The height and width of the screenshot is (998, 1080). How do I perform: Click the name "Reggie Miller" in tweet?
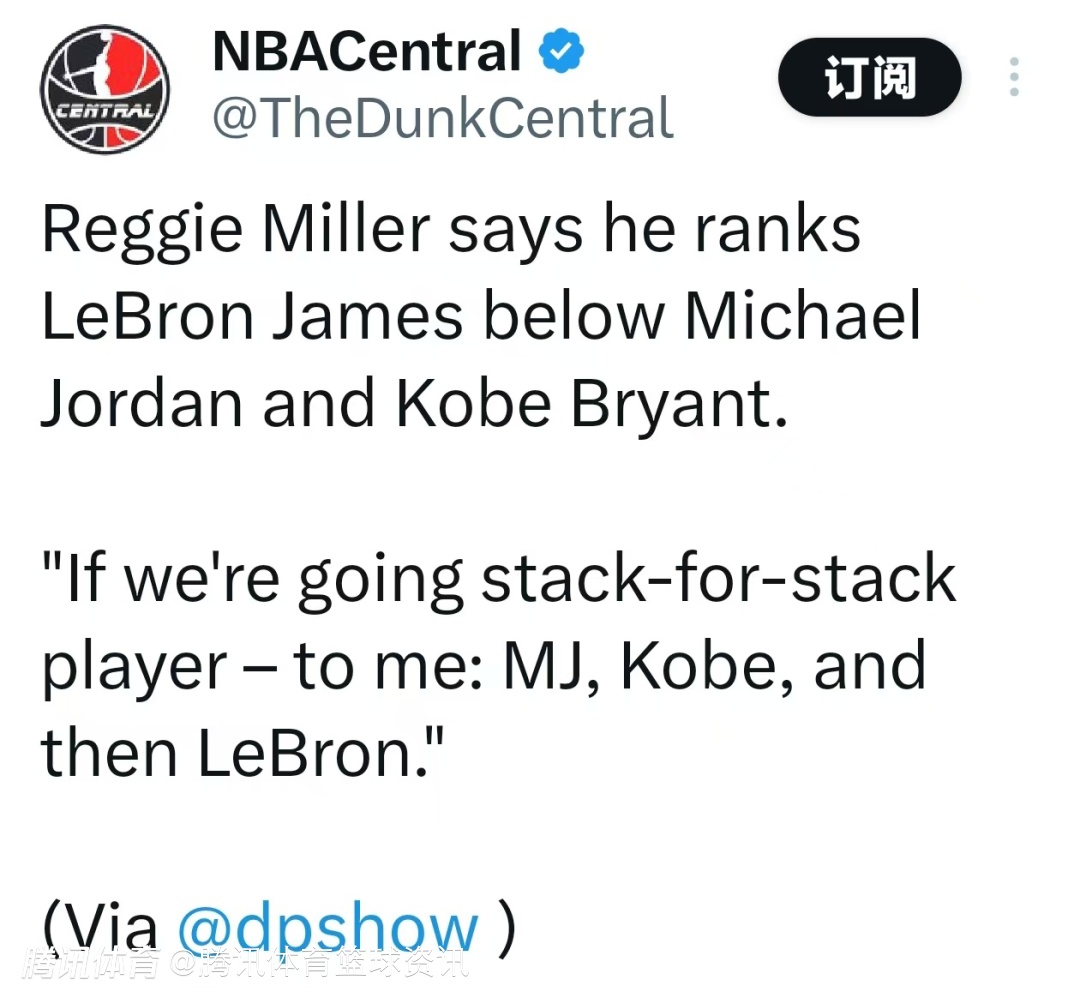click(x=234, y=230)
